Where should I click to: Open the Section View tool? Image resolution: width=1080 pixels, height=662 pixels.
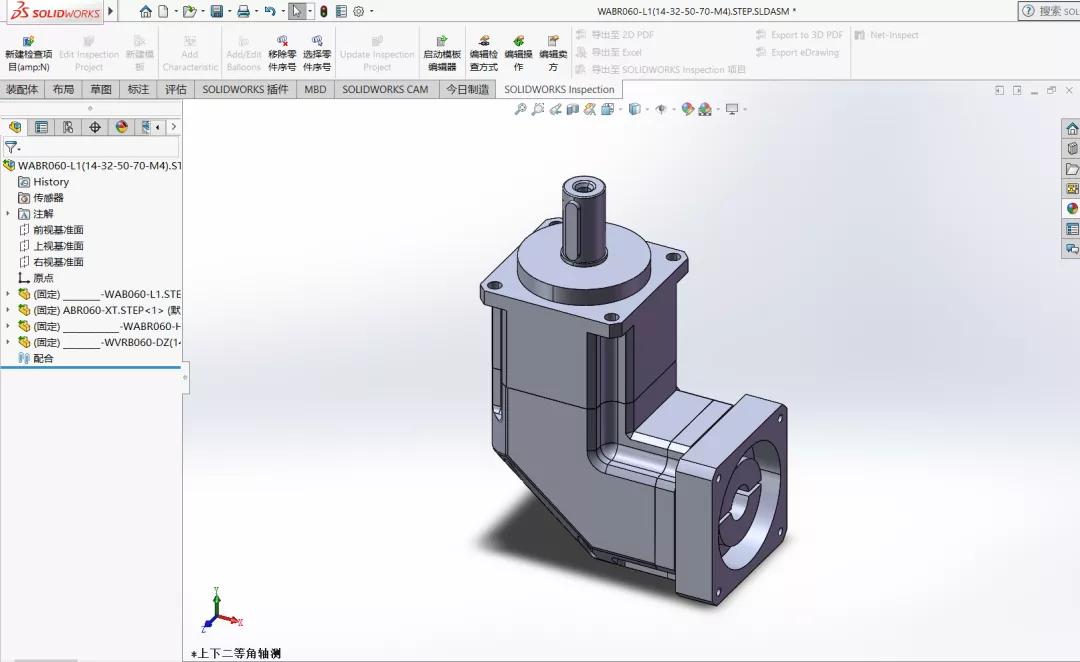pos(571,109)
